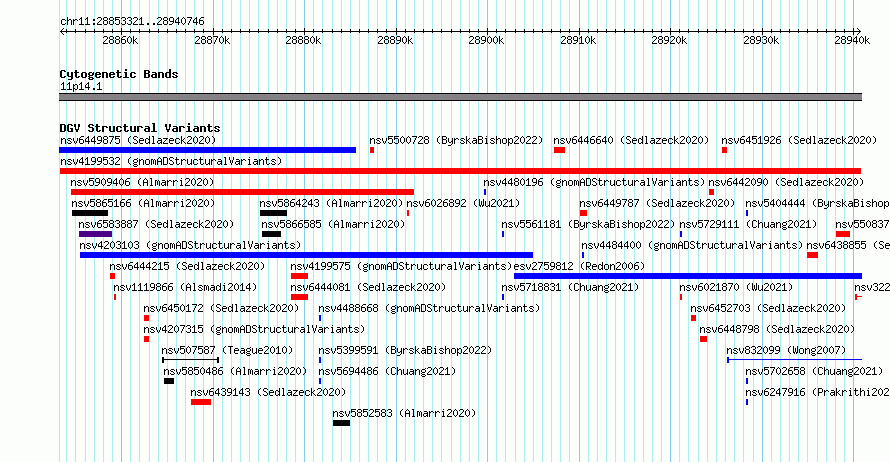Open the nsv5694486 (Chuang2021) label

387,371
